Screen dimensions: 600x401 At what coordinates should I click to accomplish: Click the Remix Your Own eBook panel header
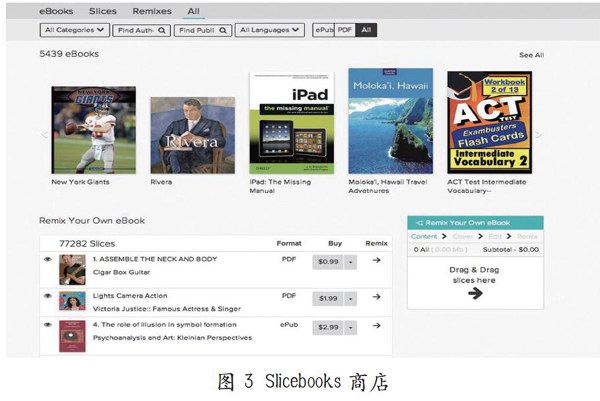click(475, 223)
